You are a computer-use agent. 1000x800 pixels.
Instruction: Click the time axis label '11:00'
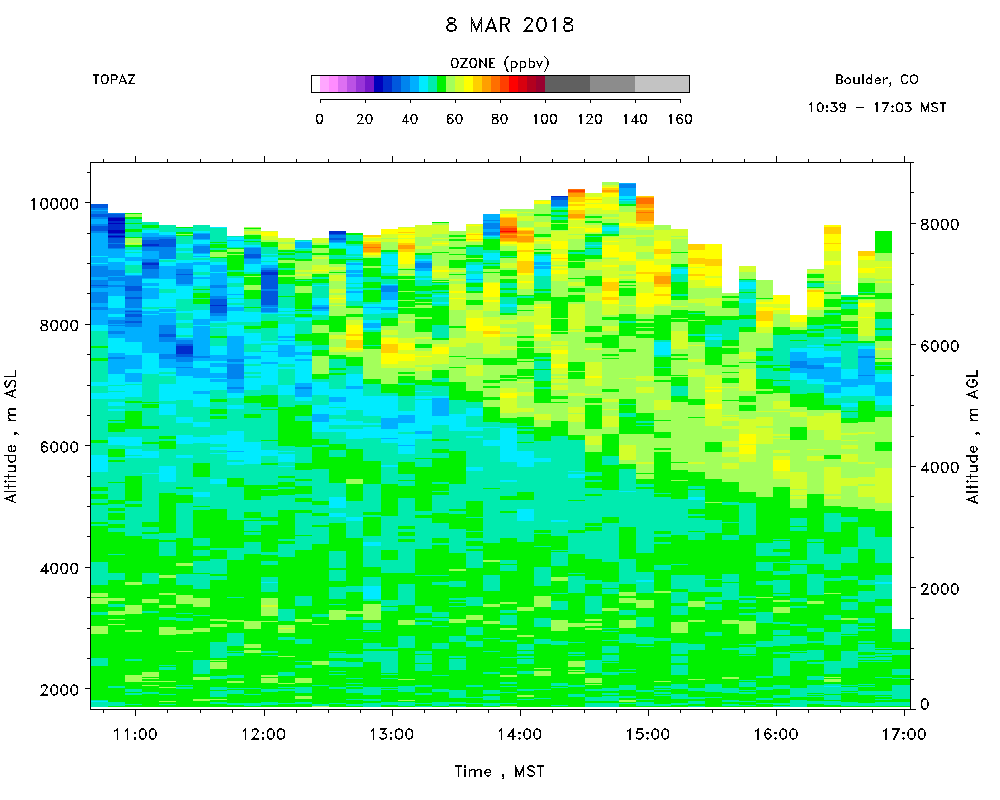point(135,734)
